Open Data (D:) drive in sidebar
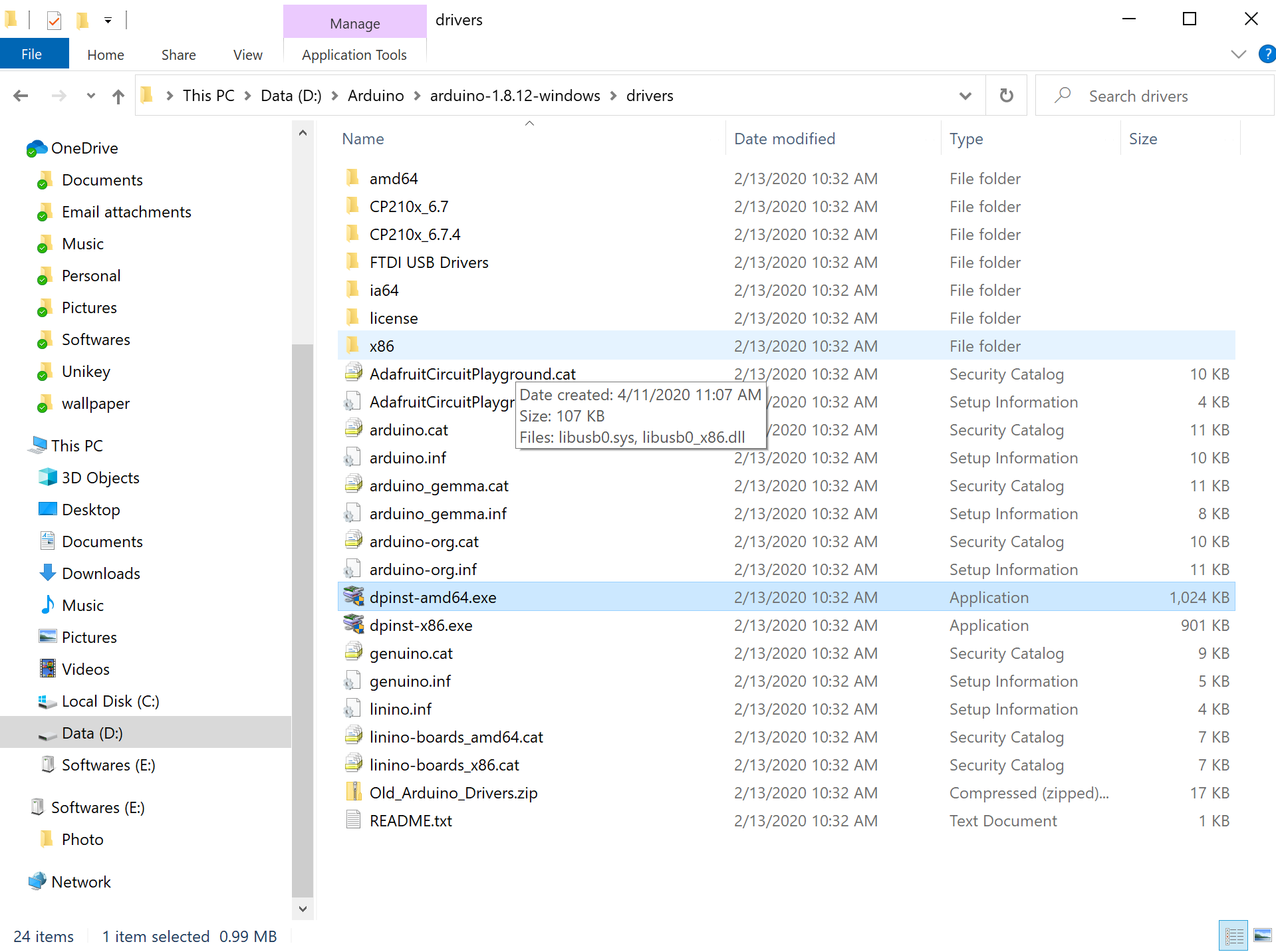 coord(92,733)
